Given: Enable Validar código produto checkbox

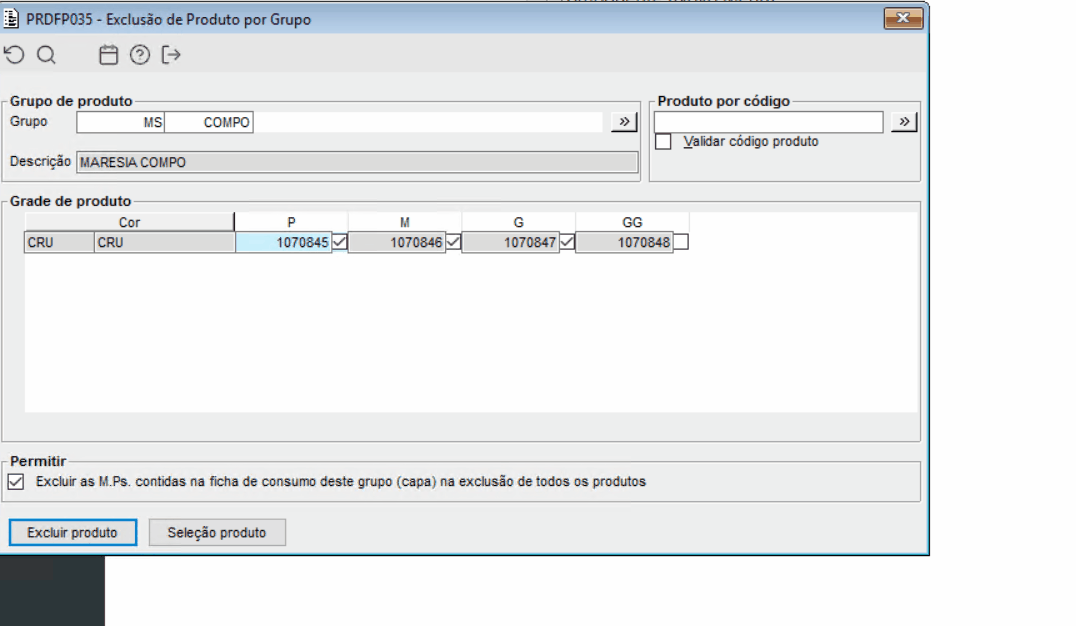Looking at the screenshot, I should coord(663,142).
